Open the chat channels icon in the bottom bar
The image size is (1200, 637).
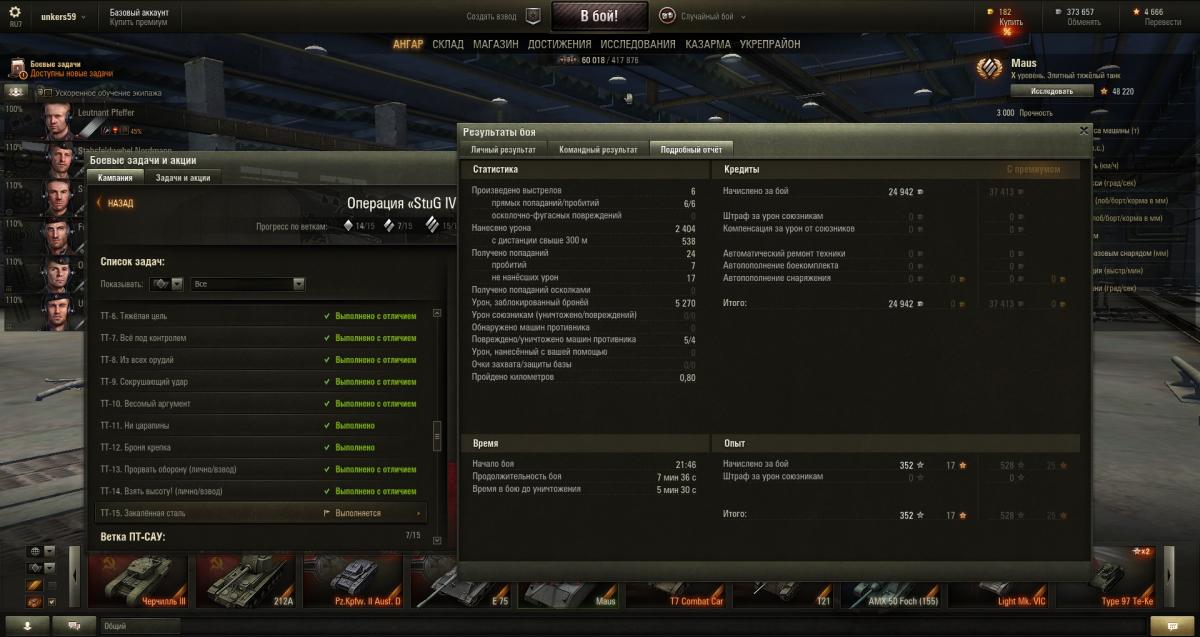[73, 625]
